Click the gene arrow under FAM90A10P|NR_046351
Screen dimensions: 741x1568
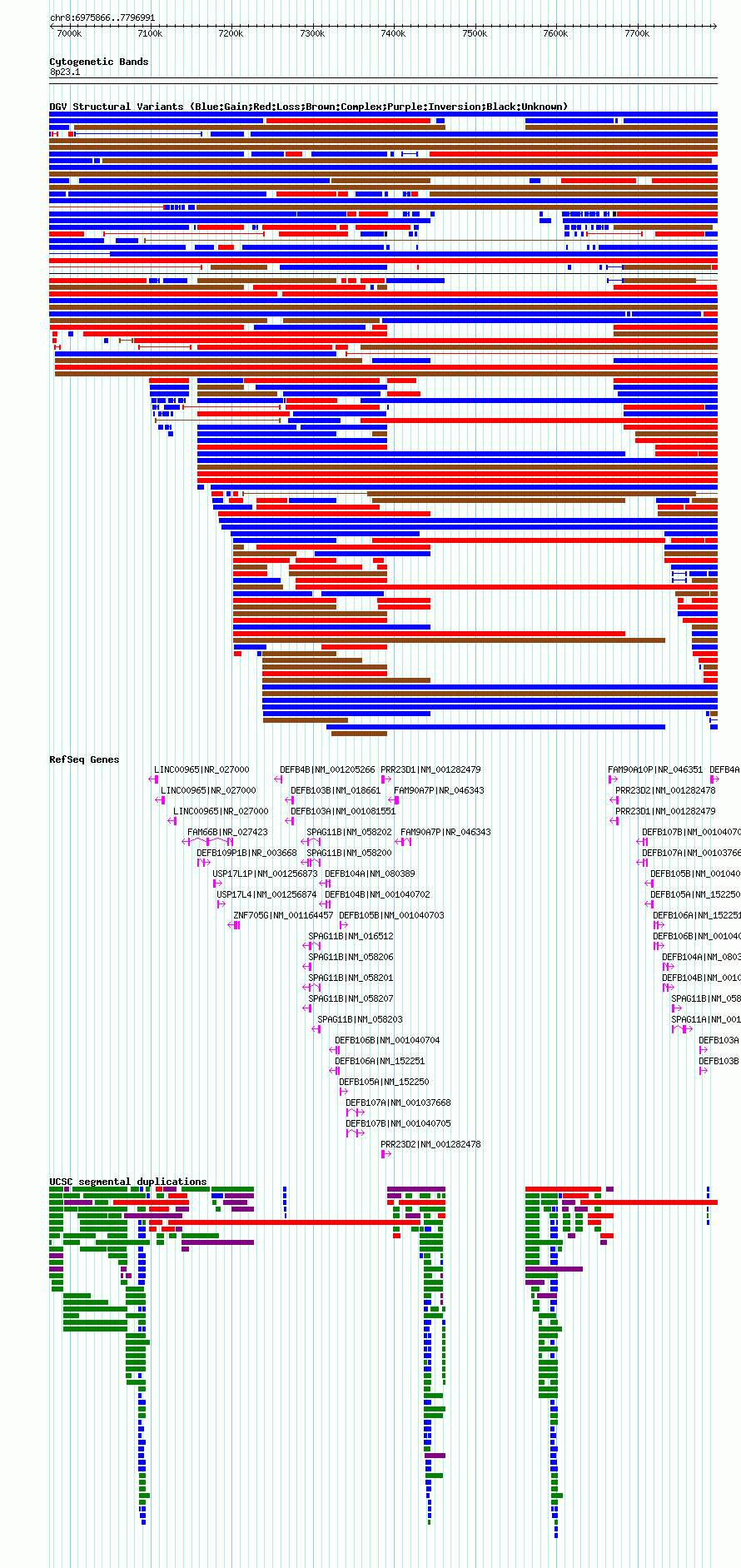(613, 779)
